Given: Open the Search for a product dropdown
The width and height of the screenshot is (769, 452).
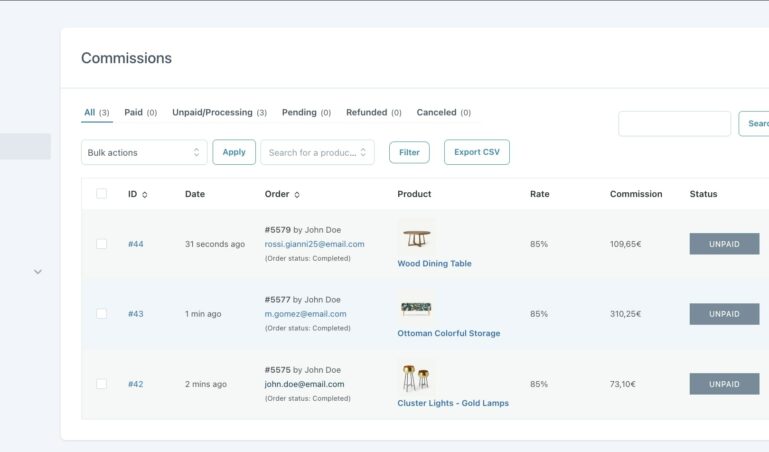Looking at the screenshot, I should (x=317, y=152).
